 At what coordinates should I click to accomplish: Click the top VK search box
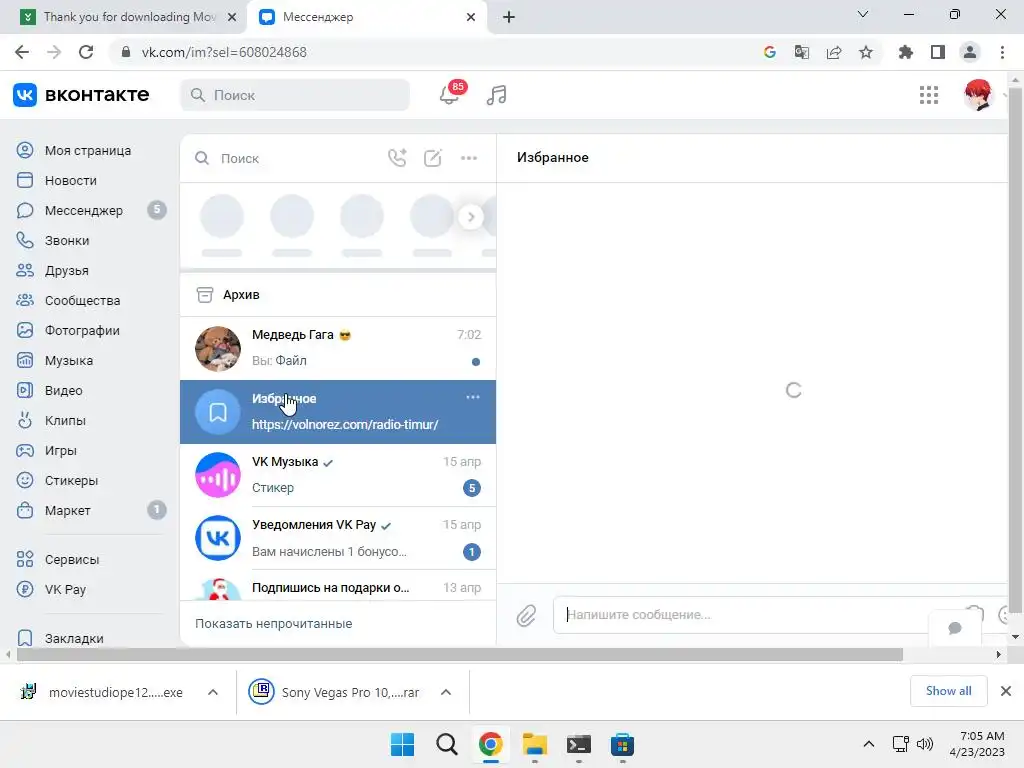295,95
